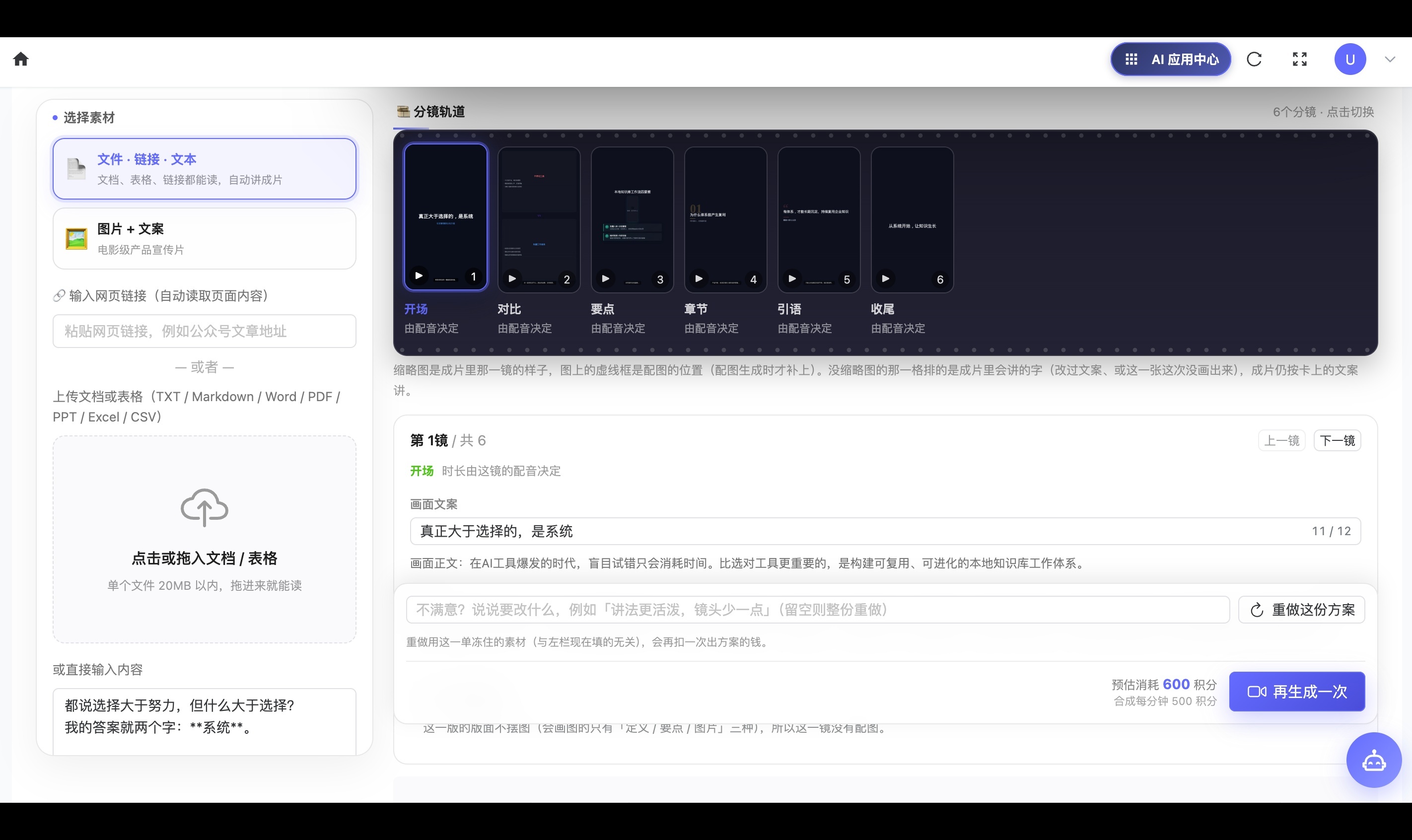Select storyboard thumbnail 3 要点
Image resolution: width=1412 pixels, height=840 pixels.
point(632,219)
